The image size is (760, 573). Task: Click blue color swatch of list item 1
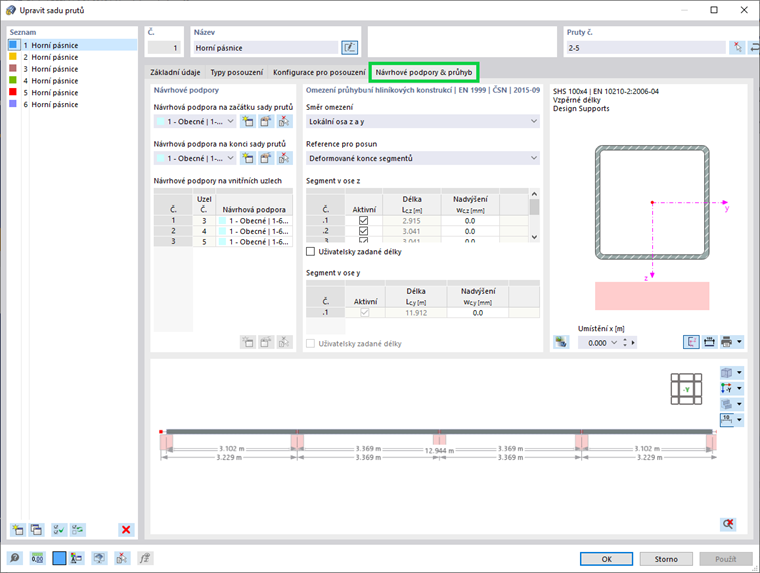point(13,45)
